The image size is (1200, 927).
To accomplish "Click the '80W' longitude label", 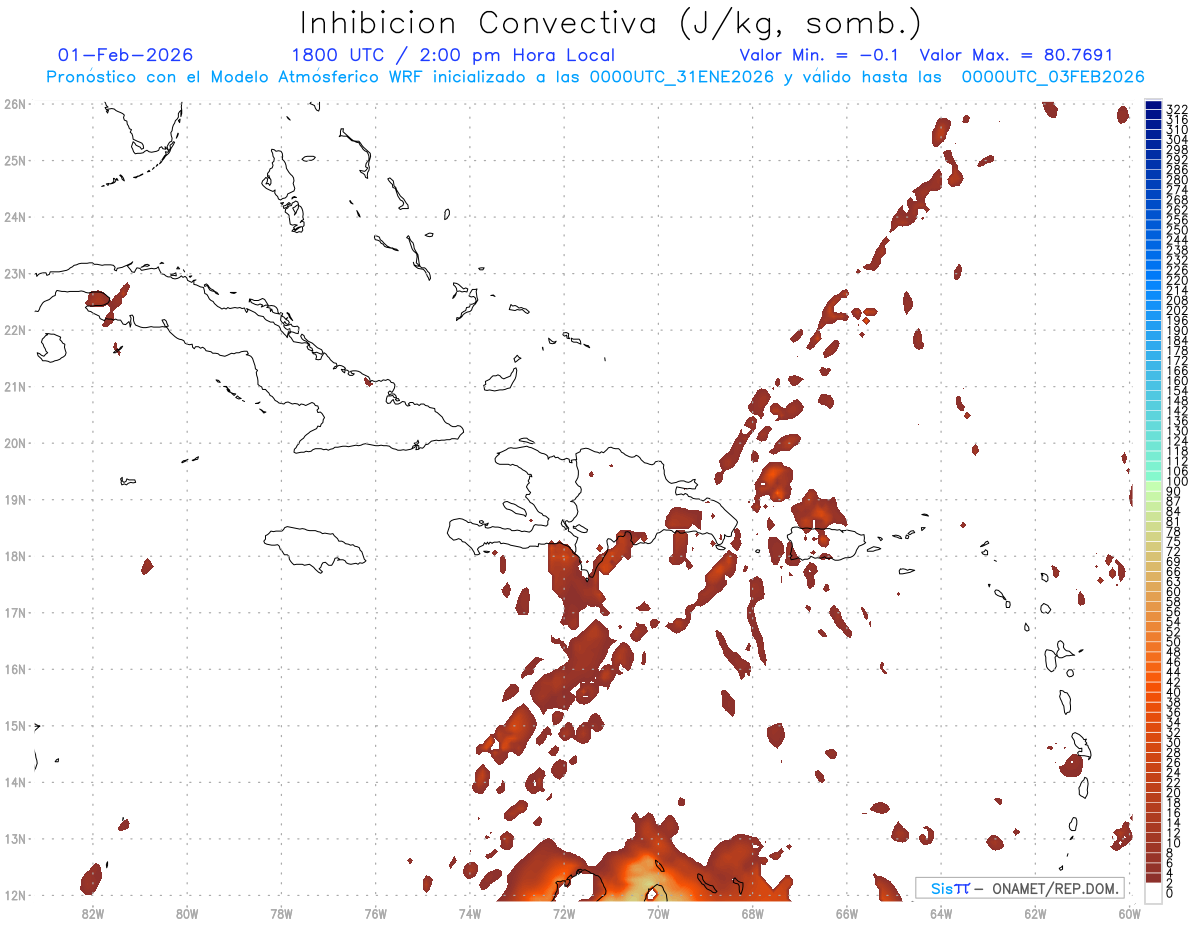I will pos(187,913).
